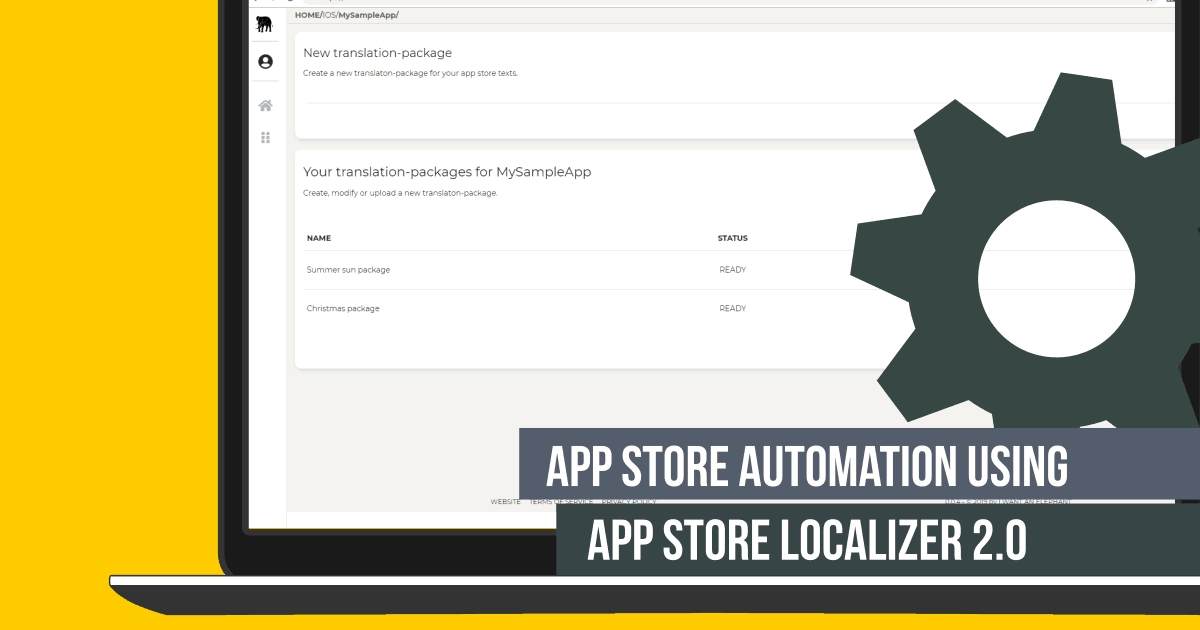Click the STATUS column header

[732, 238]
